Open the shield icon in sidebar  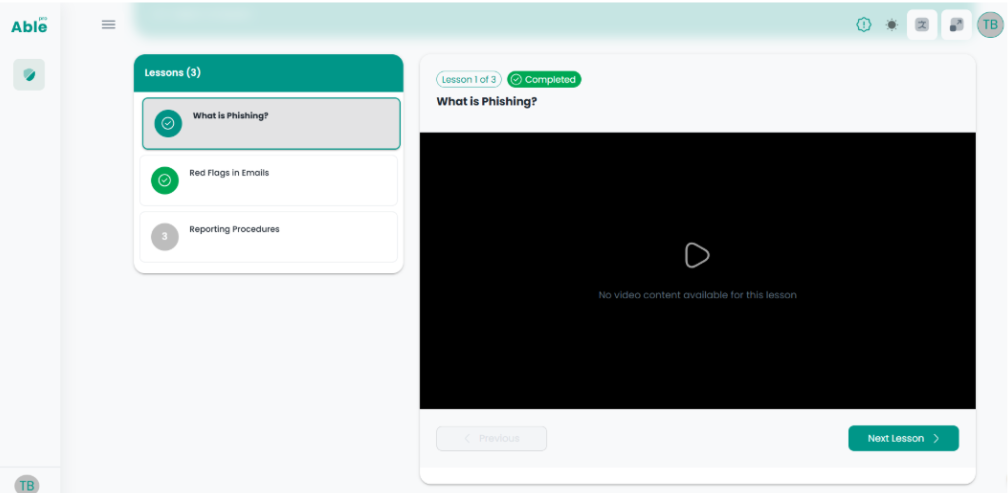pyautogui.click(x=29, y=75)
